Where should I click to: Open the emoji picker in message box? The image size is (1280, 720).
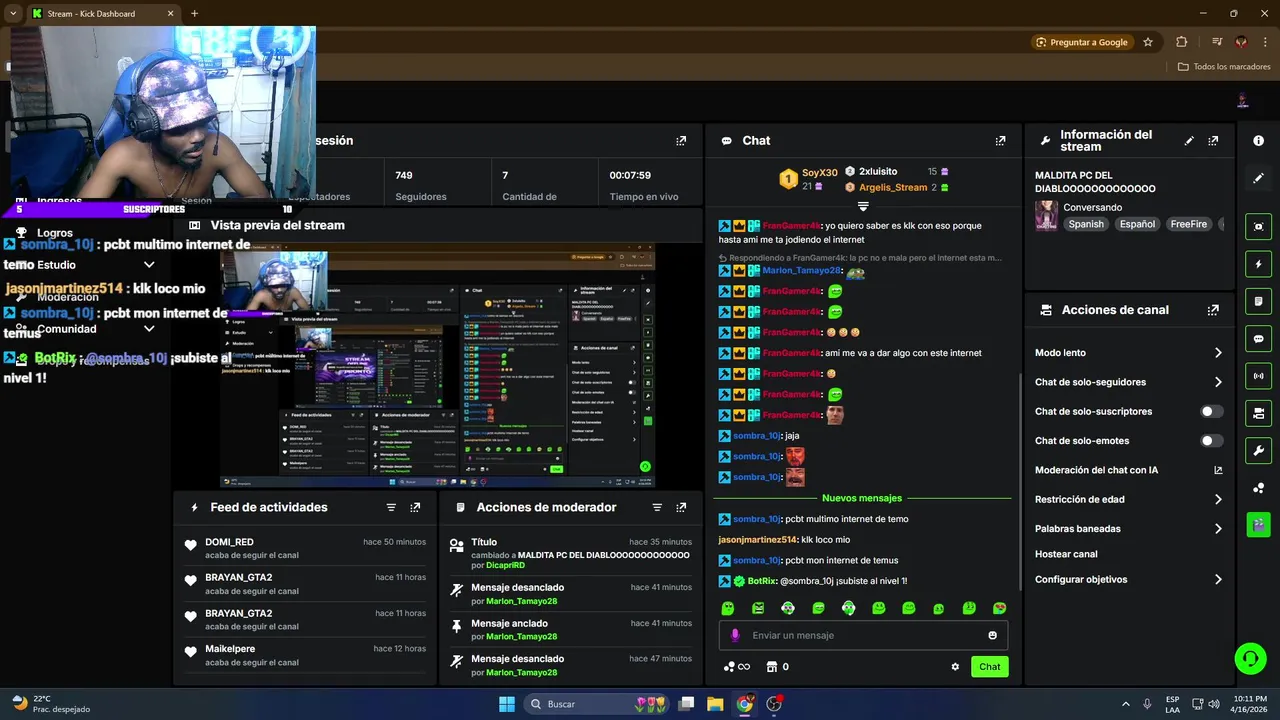pos(992,635)
